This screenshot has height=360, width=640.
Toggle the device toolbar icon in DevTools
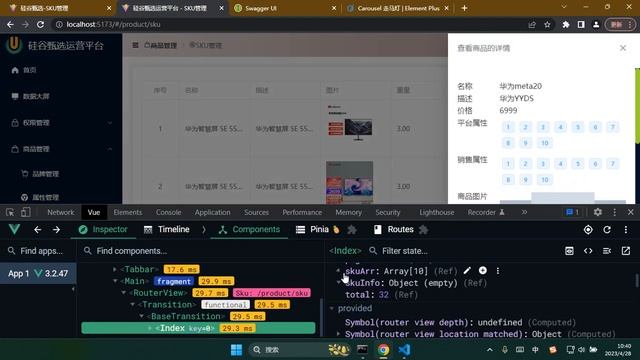[25, 212]
